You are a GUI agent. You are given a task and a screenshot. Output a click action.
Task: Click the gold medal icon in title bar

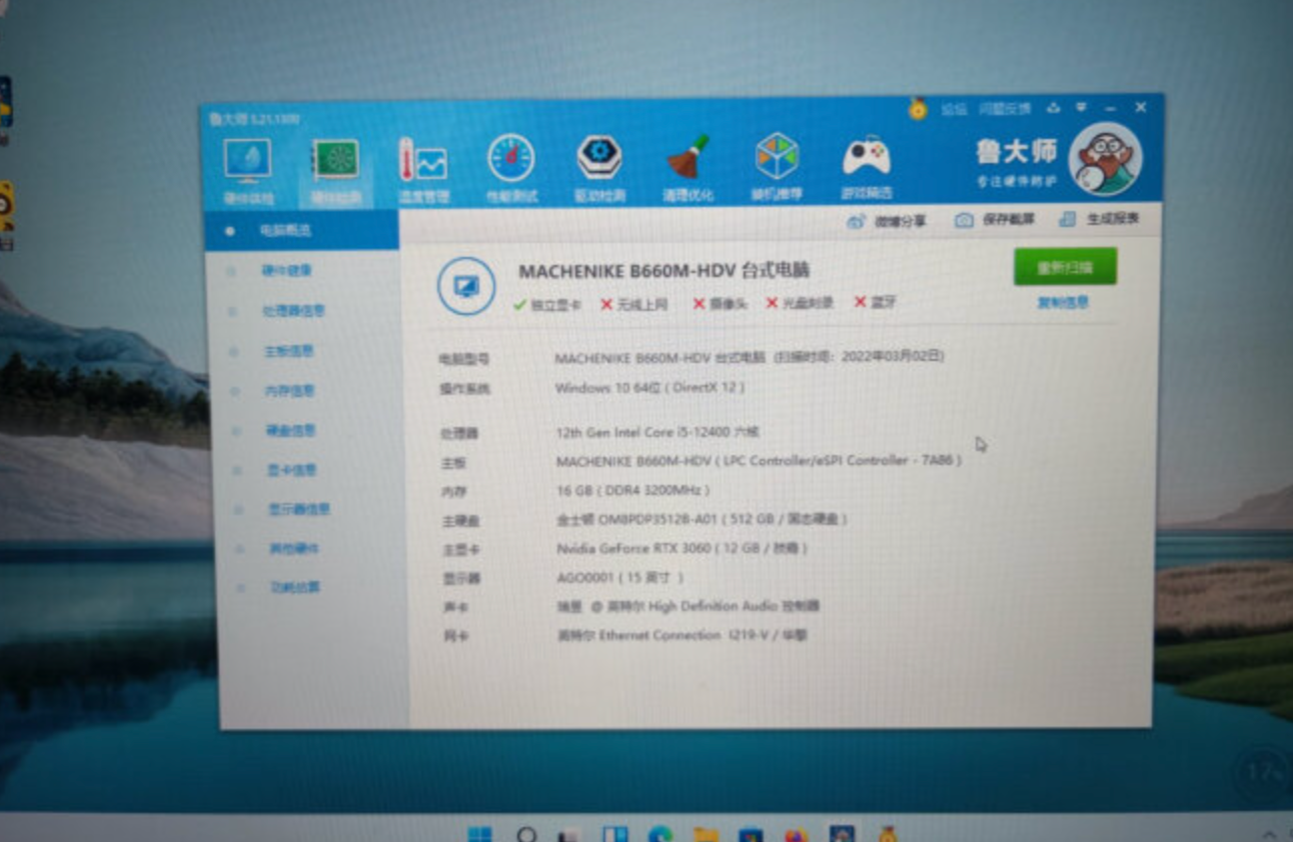(917, 109)
